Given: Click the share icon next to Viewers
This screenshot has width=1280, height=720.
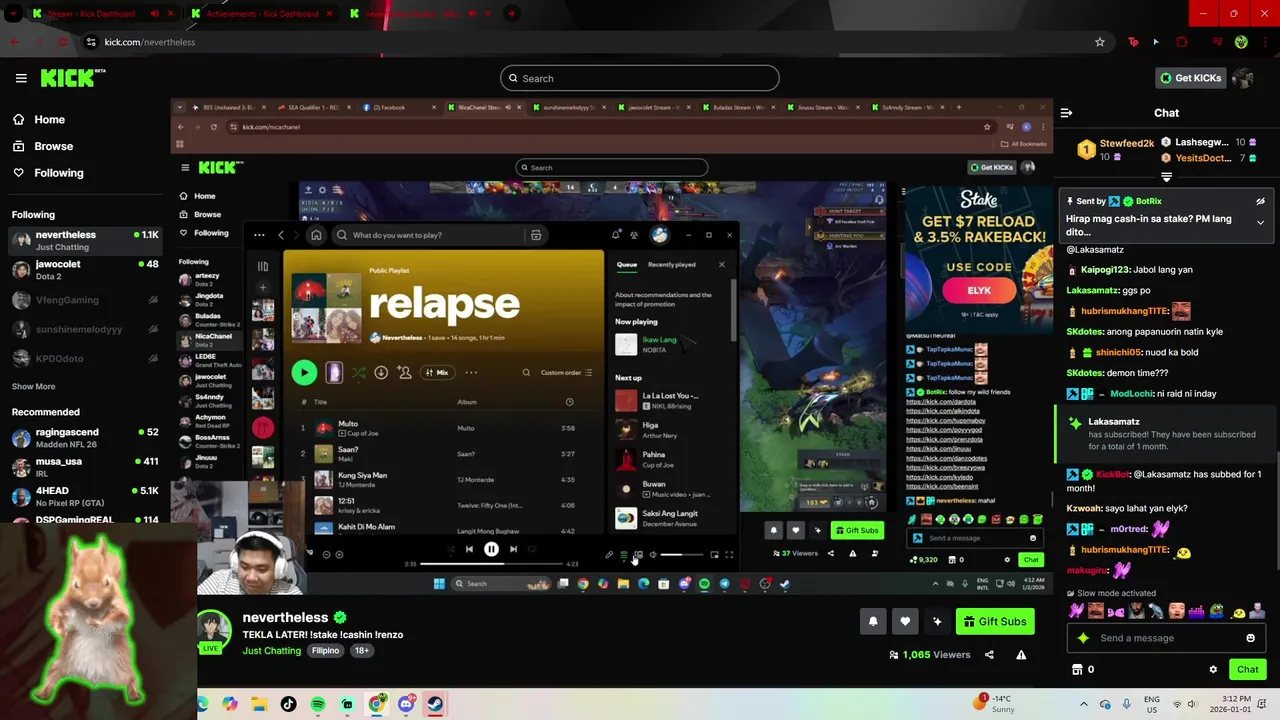Looking at the screenshot, I should 989,655.
